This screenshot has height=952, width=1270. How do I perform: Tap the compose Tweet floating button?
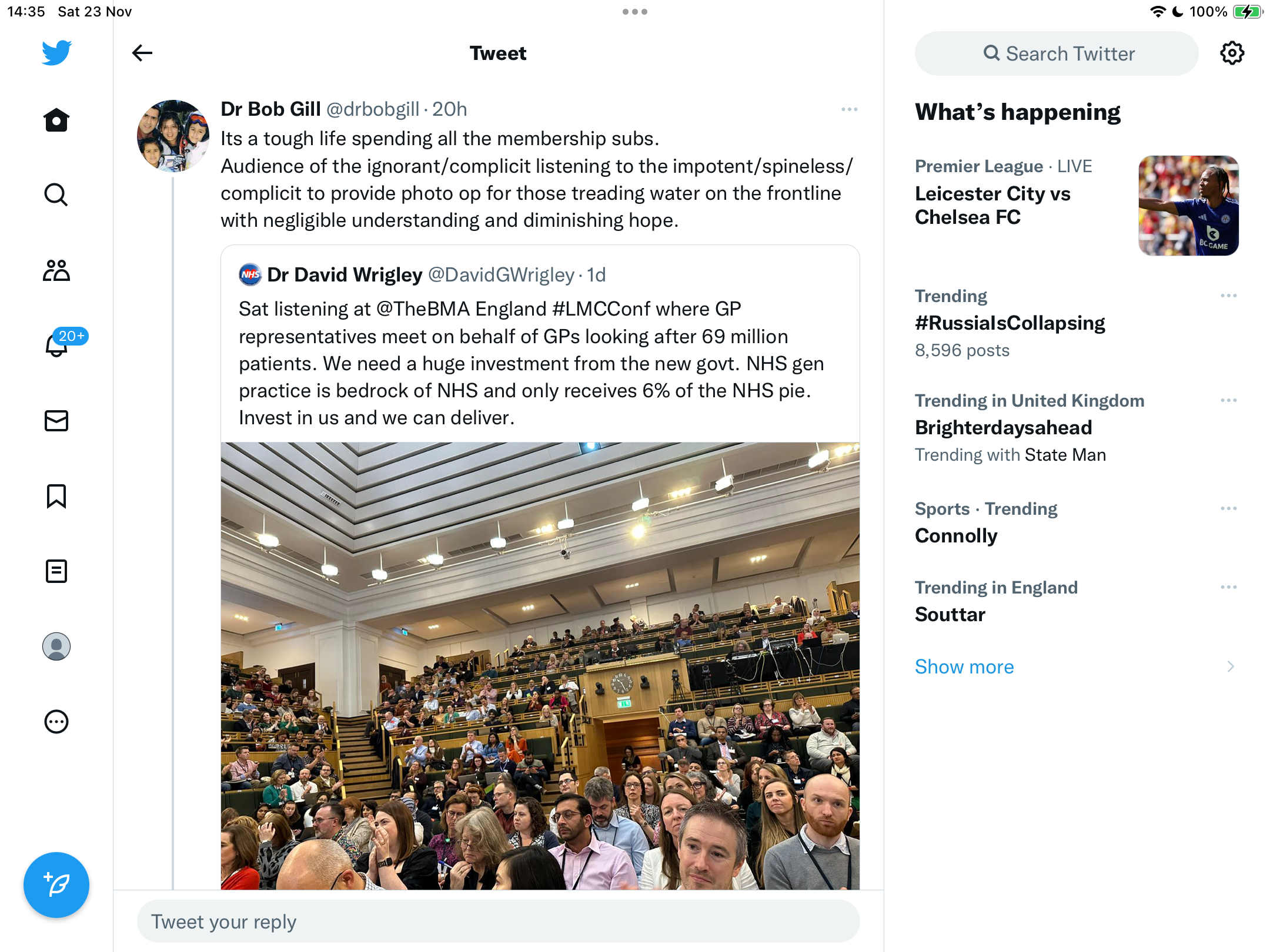tap(56, 885)
